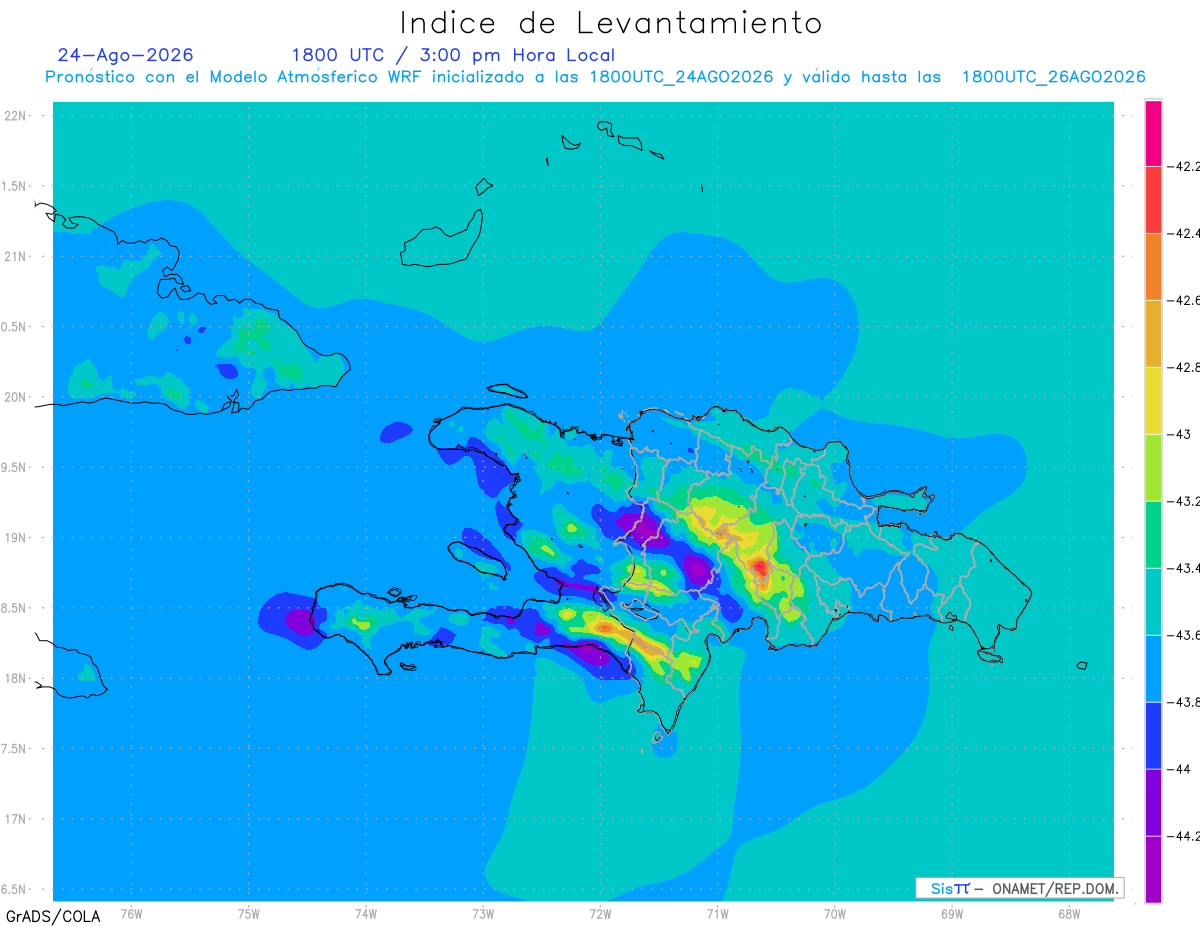Pick the teal legend swatch below -43.4
Image resolution: width=1200 pixels, height=927 pixels.
[x=1153, y=602]
